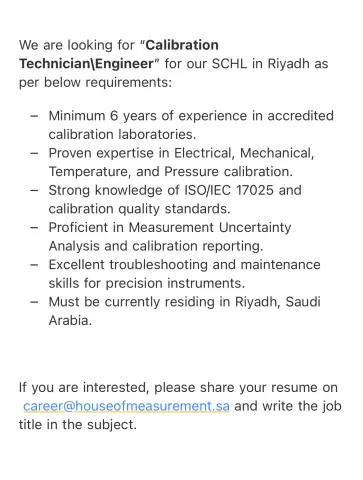Screen dimensions: 363x480
Task: Open the career@houseofmeasurement.sa email link
Action: [x=126, y=406]
